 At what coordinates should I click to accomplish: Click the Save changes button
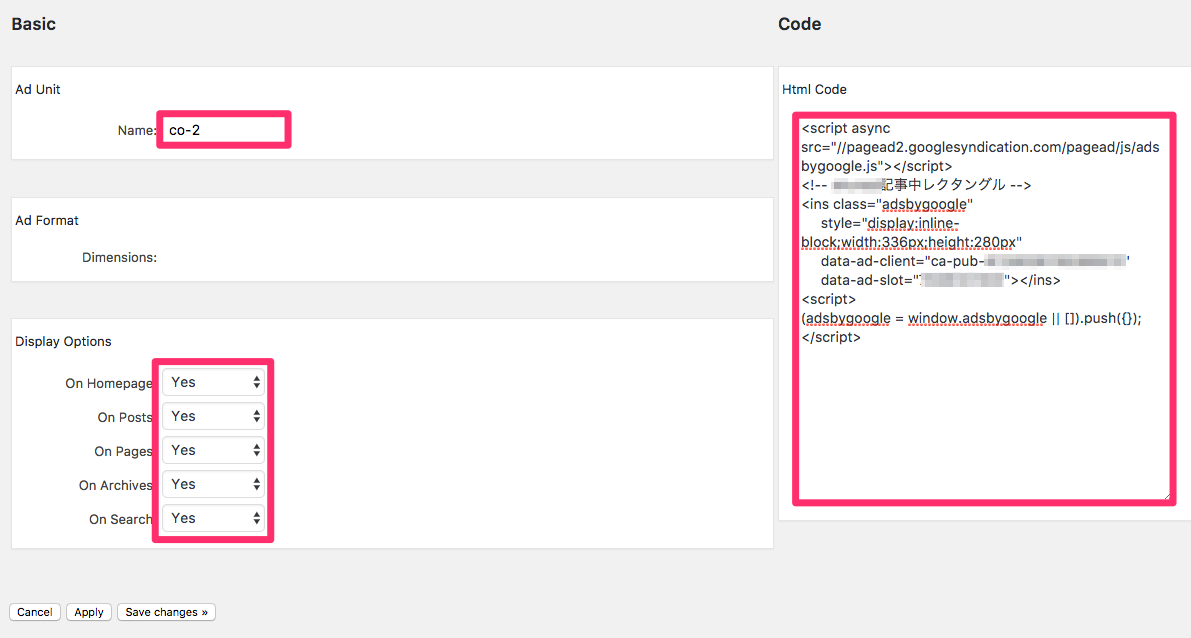[x=166, y=612]
